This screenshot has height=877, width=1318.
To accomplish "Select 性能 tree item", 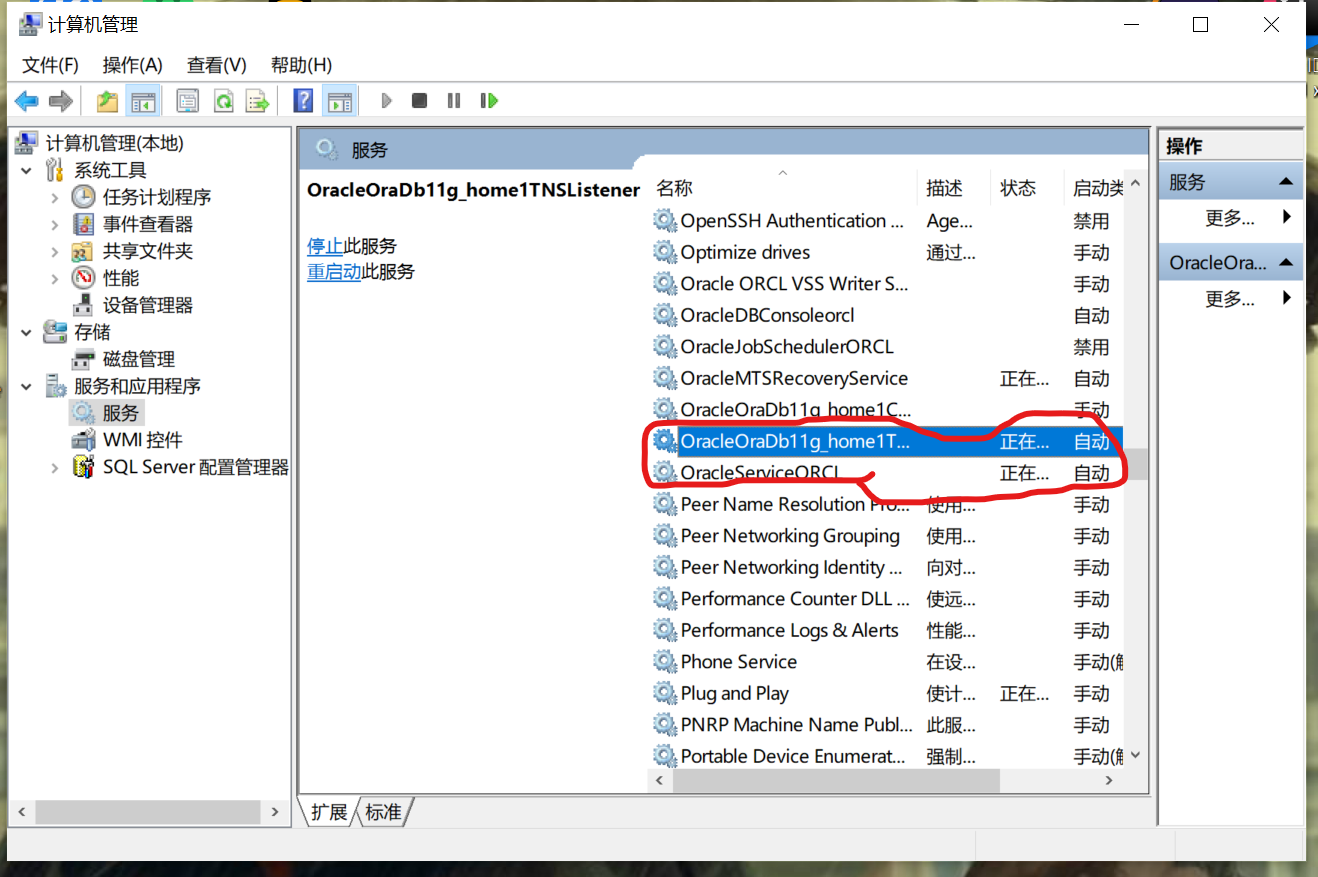I will (121, 278).
